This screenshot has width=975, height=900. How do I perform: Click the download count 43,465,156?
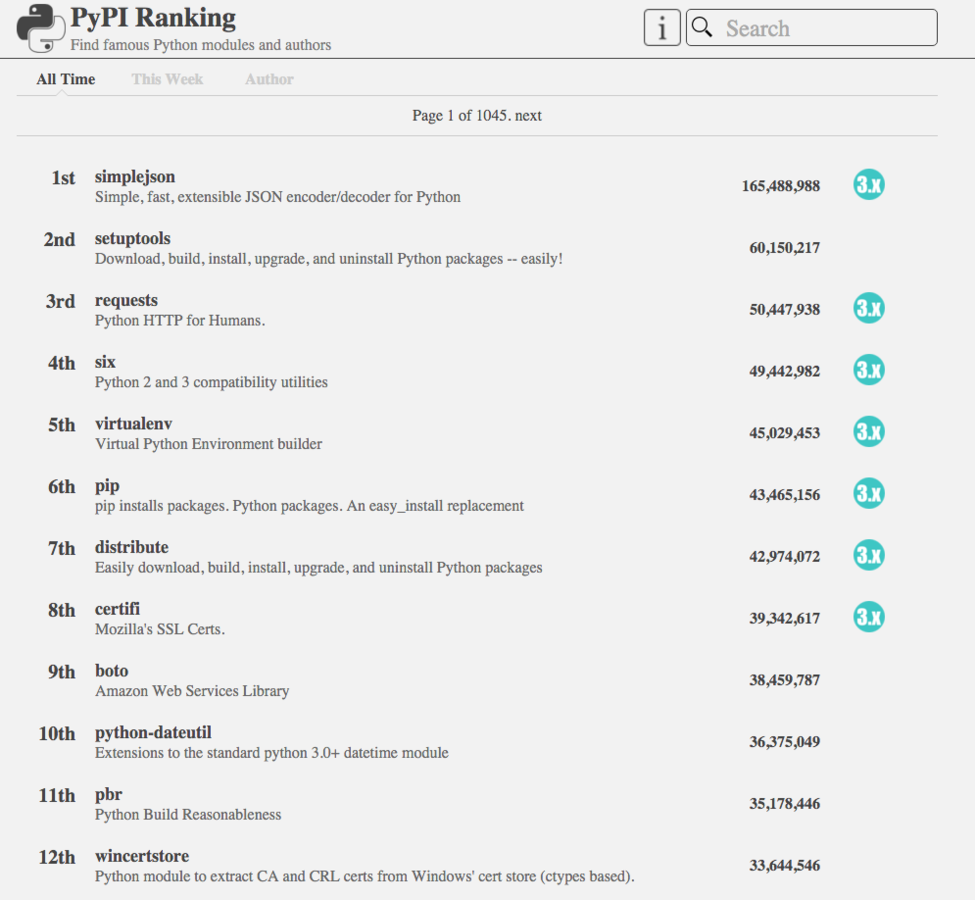(x=785, y=494)
